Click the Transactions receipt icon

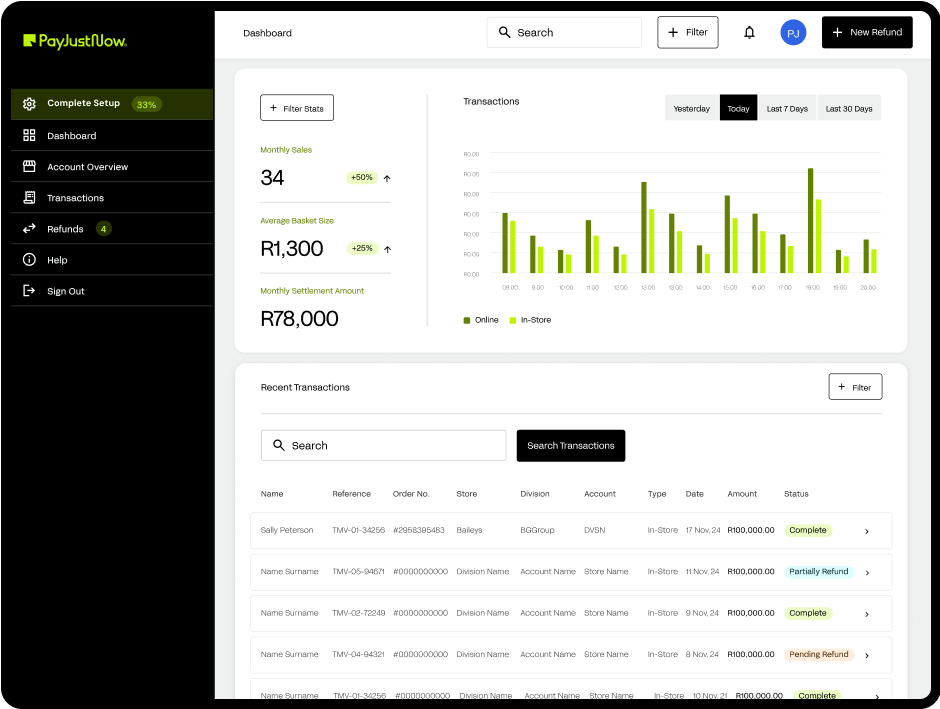pos(29,198)
